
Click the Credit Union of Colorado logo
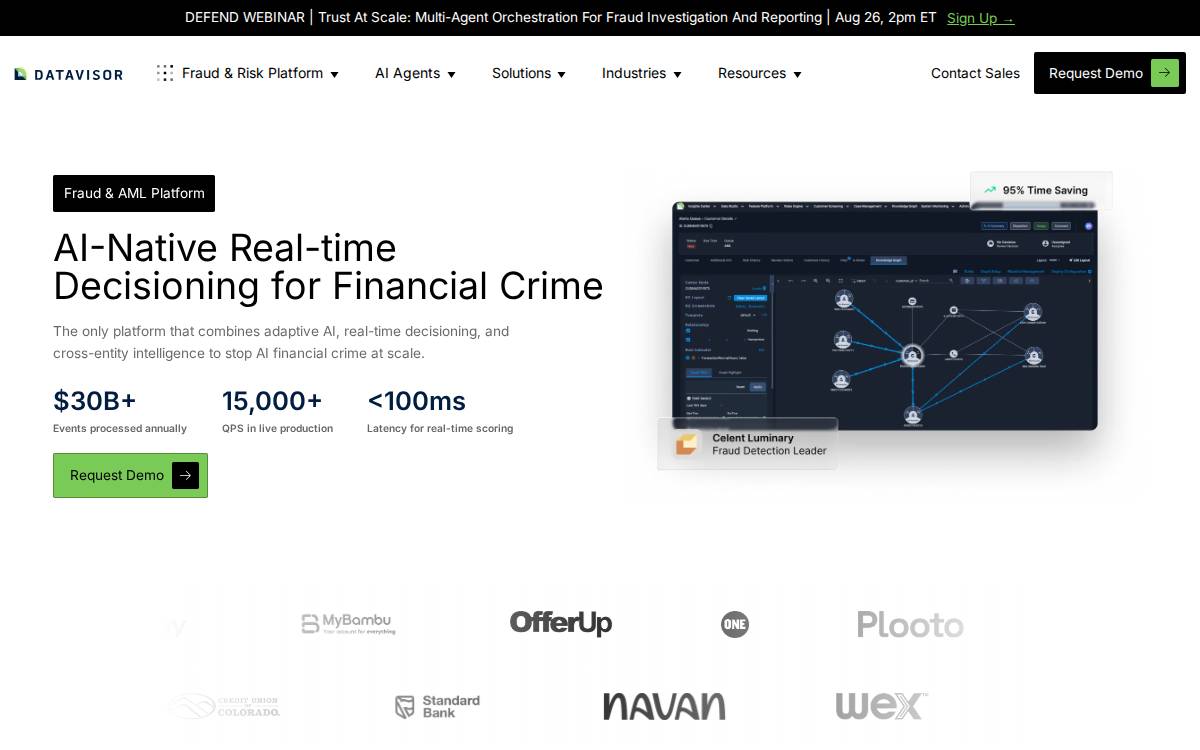pos(224,707)
